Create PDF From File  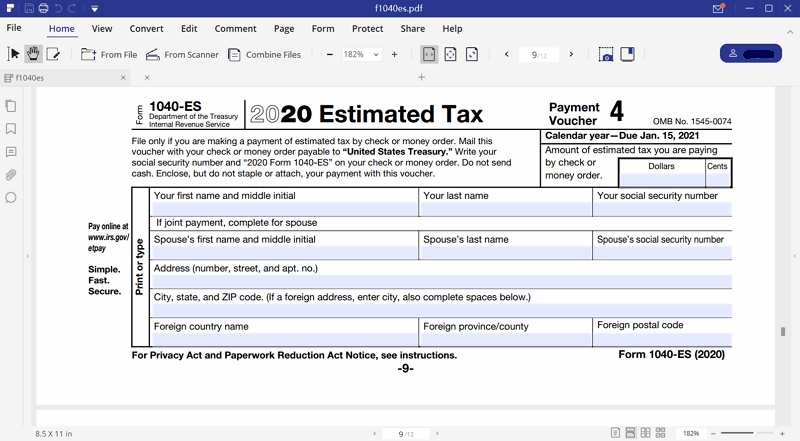pyautogui.click(x=109, y=54)
